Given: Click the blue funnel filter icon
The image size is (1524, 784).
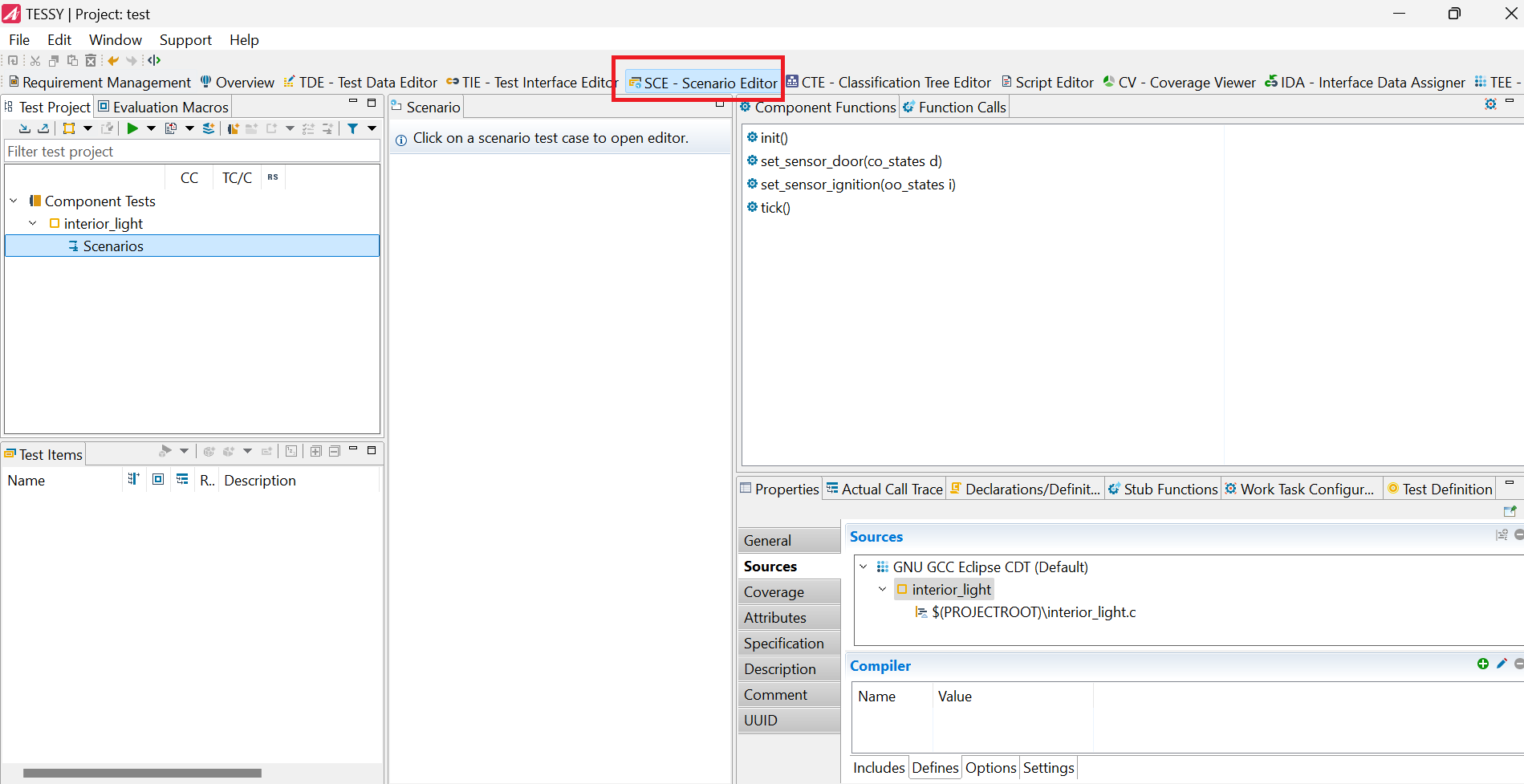Looking at the screenshot, I should coord(353,128).
